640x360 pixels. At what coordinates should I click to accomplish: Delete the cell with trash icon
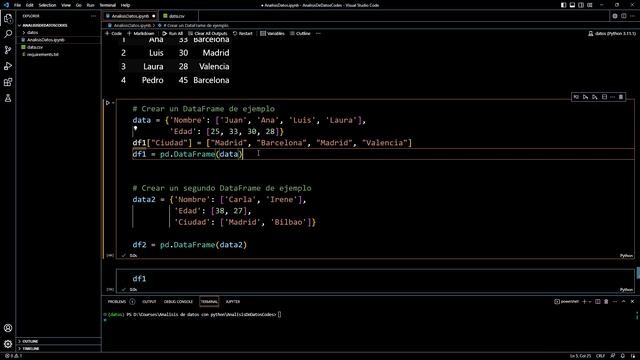coord(621,97)
